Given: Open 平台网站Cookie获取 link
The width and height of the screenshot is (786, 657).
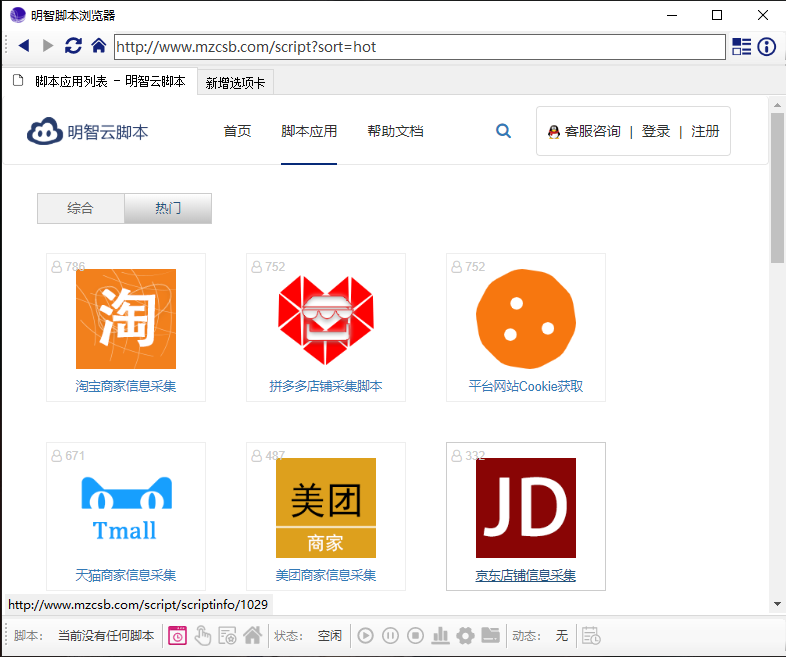Looking at the screenshot, I should tap(526, 386).
